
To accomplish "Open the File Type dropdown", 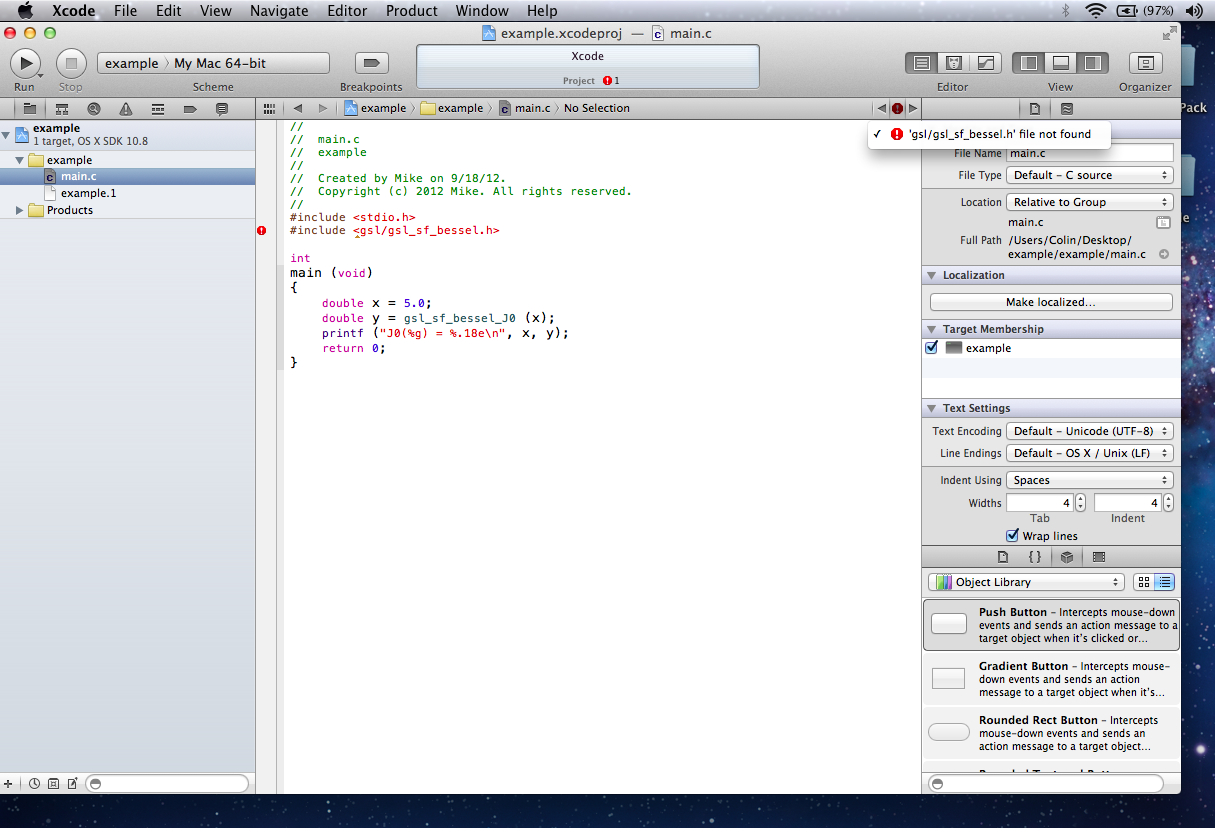I will click(1089, 175).
